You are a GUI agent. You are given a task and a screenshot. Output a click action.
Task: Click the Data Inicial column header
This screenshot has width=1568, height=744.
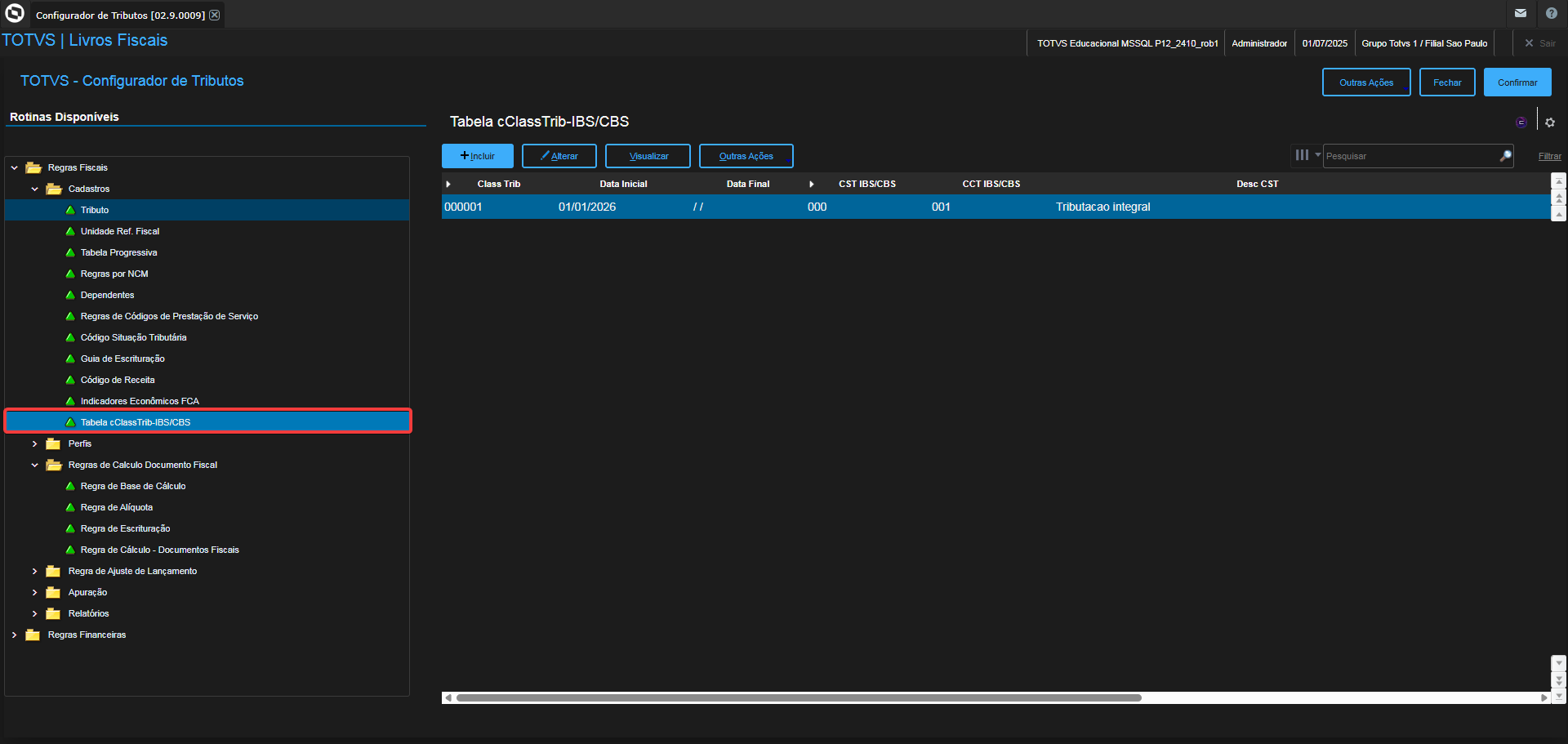point(623,184)
